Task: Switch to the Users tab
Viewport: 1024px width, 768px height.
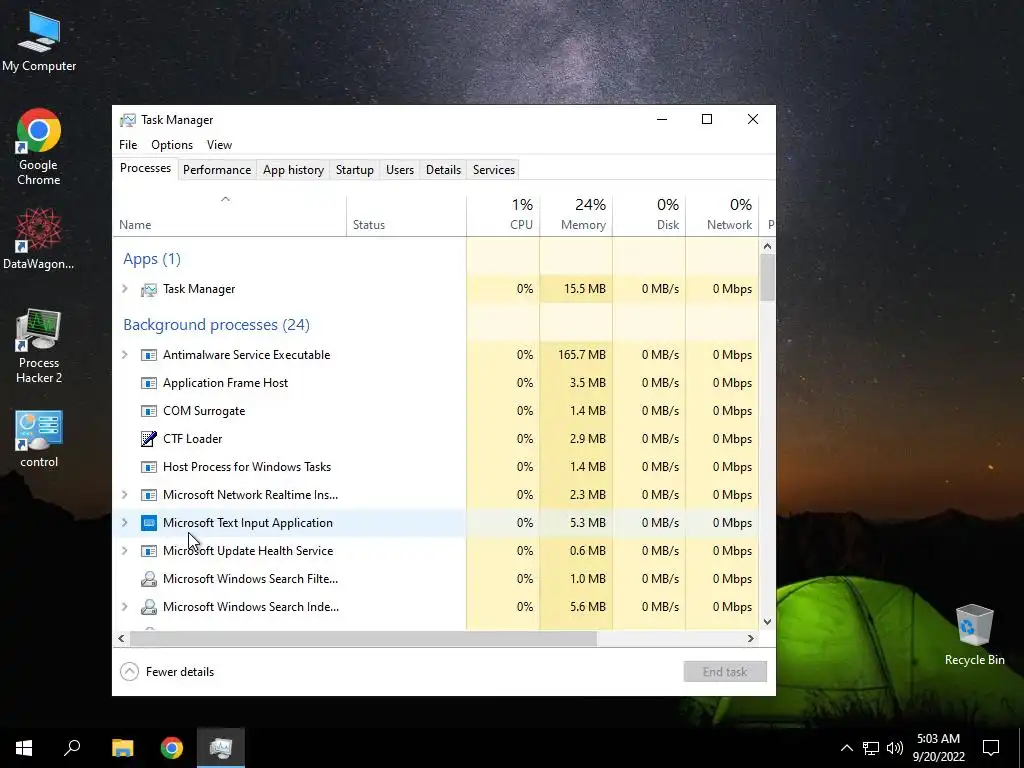Action: 400,170
